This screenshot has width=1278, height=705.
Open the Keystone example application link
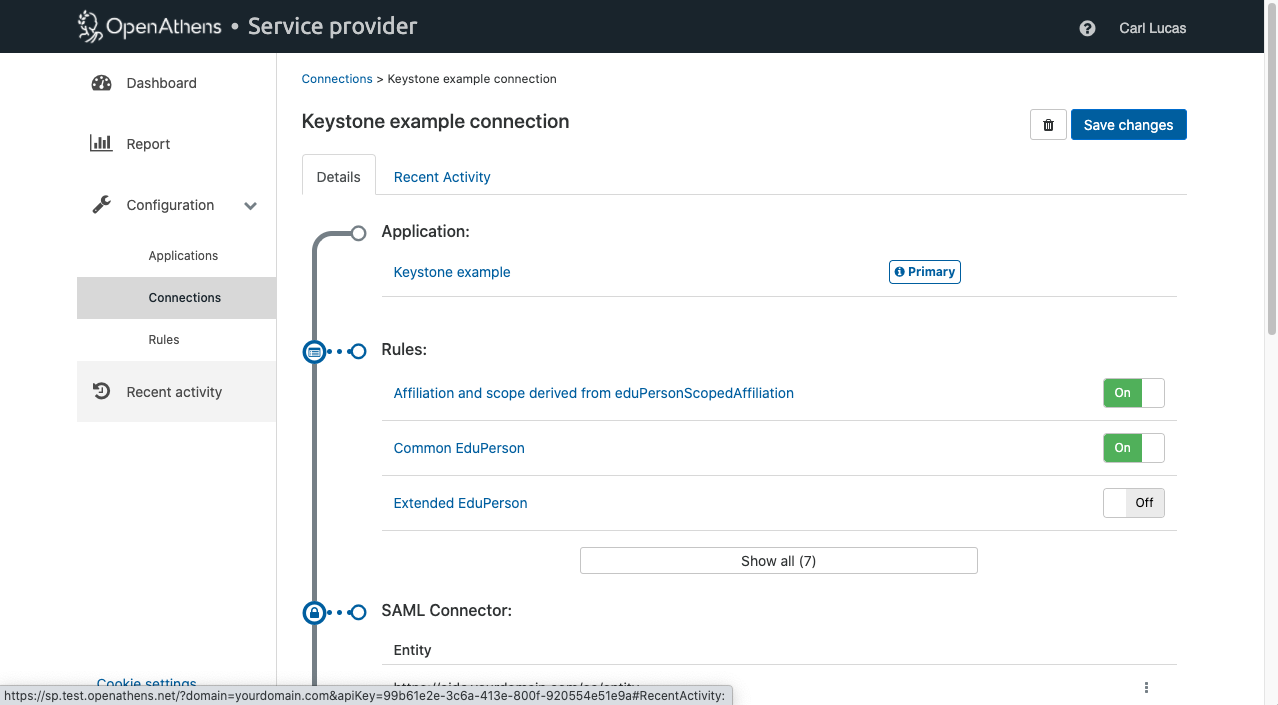pos(452,272)
